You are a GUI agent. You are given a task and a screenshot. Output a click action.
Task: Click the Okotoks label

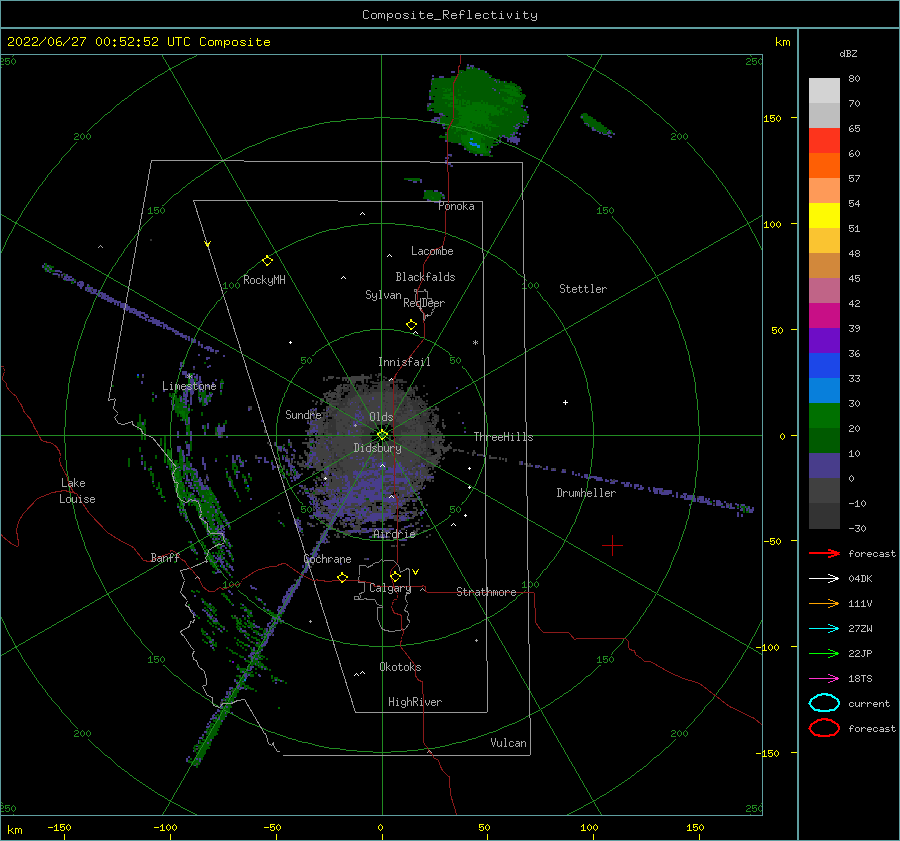(400, 667)
